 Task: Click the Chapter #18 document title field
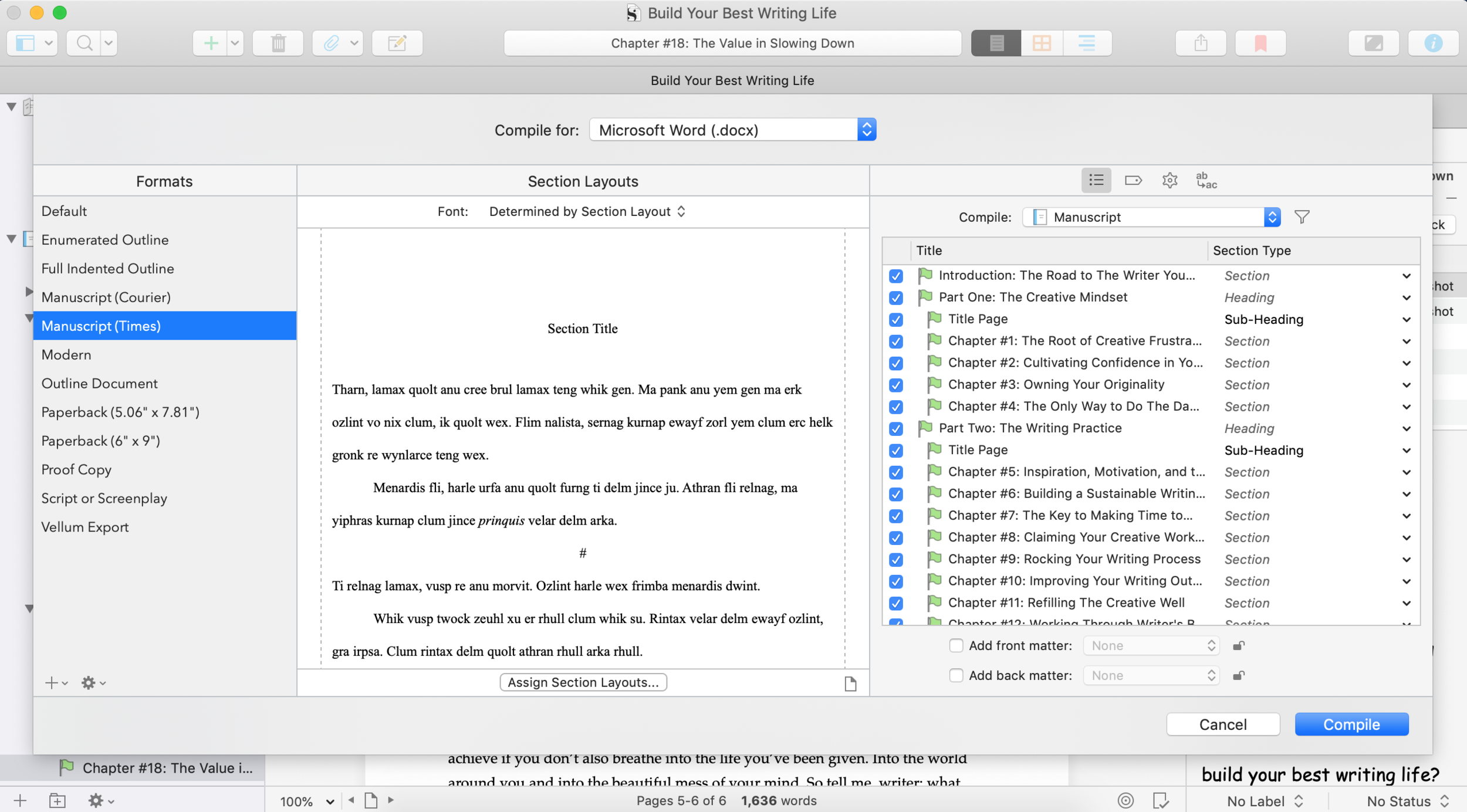coord(732,43)
